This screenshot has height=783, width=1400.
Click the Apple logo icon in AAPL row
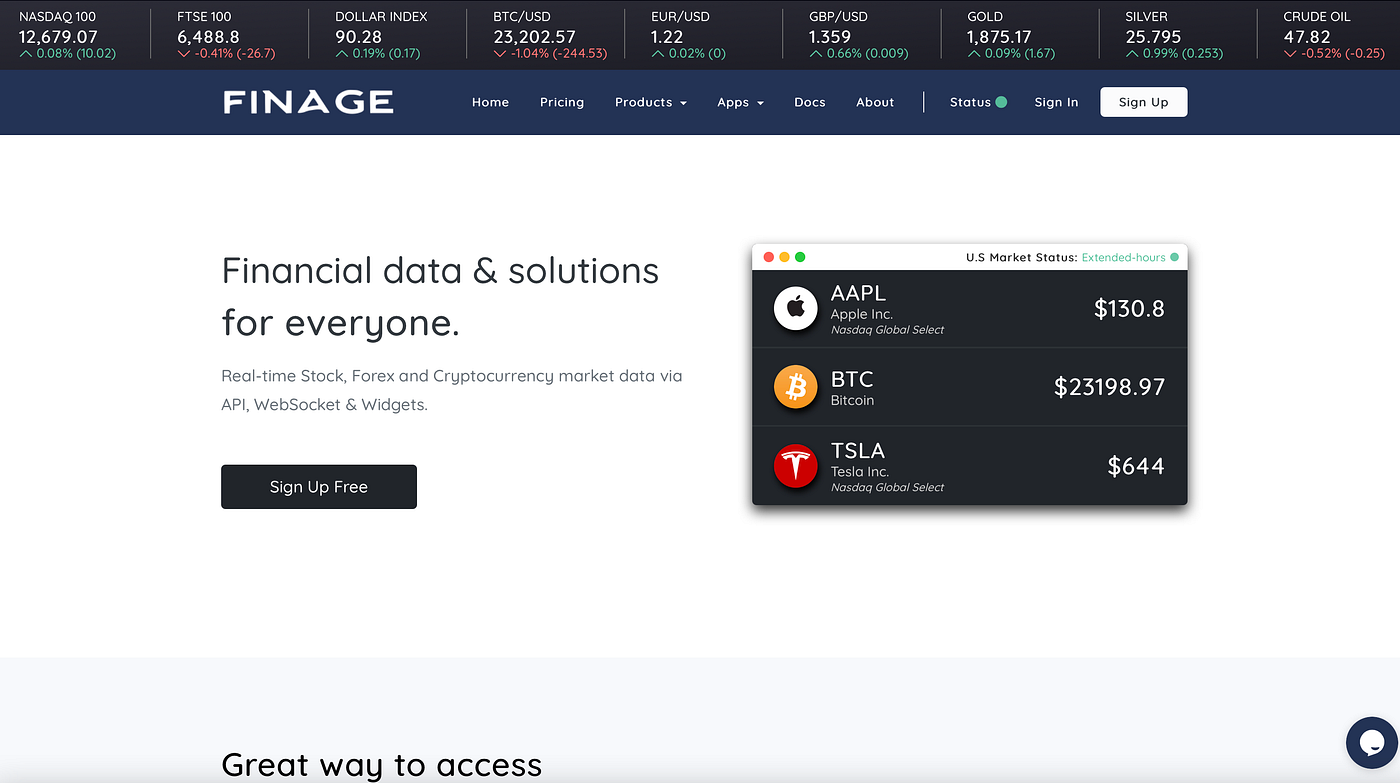796,308
